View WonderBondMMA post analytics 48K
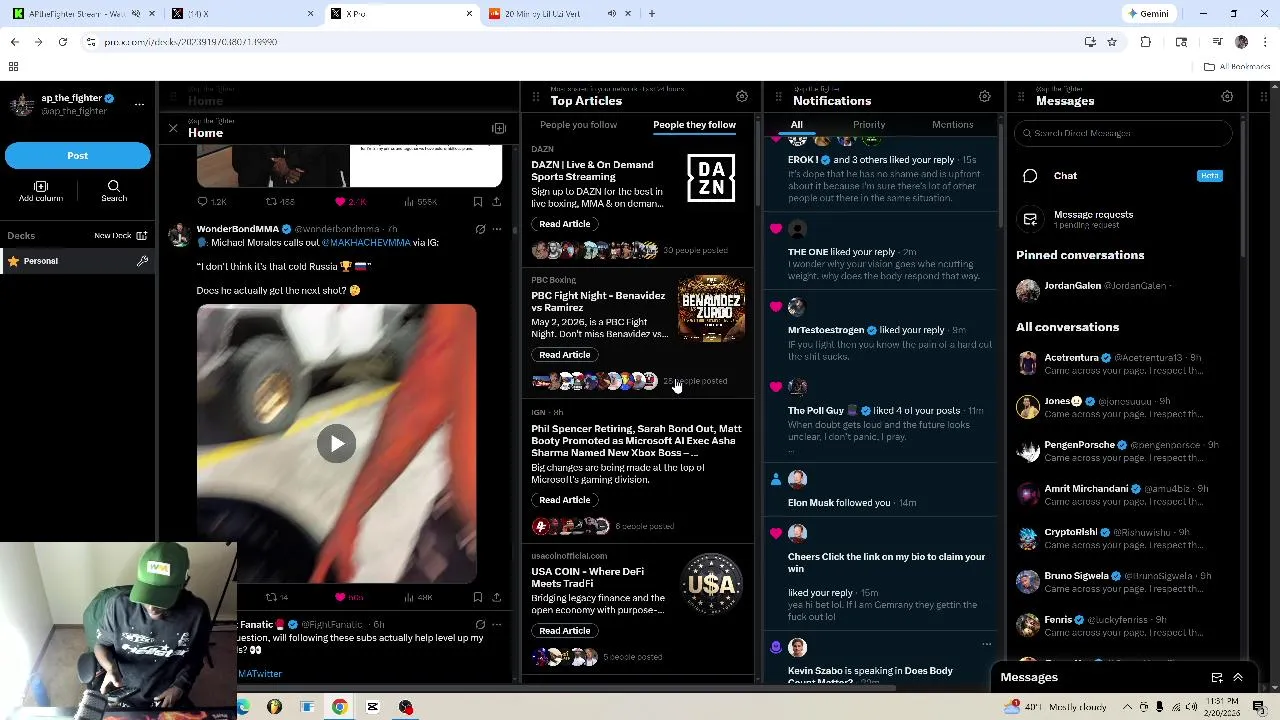Screen dimensions: 1280x720 419,597
